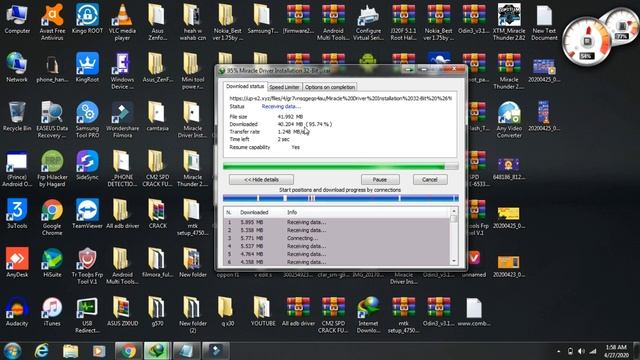Select Internet Download Manager taskbar button
The height and width of the screenshot is (360, 640).
coord(157,351)
